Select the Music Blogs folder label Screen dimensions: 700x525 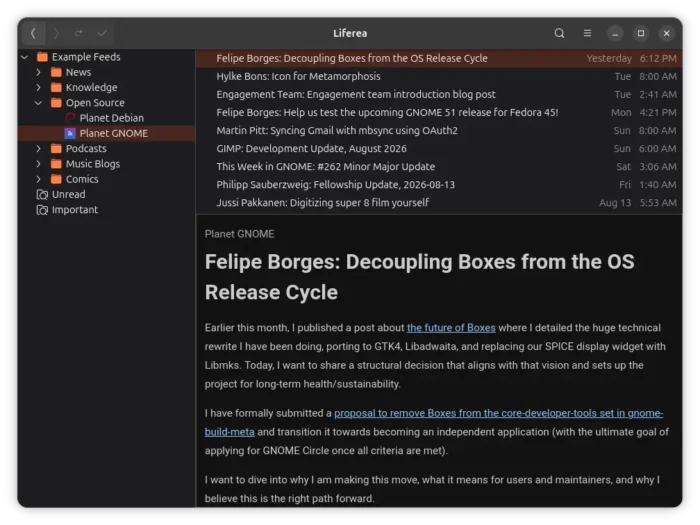tap(93, 164)
